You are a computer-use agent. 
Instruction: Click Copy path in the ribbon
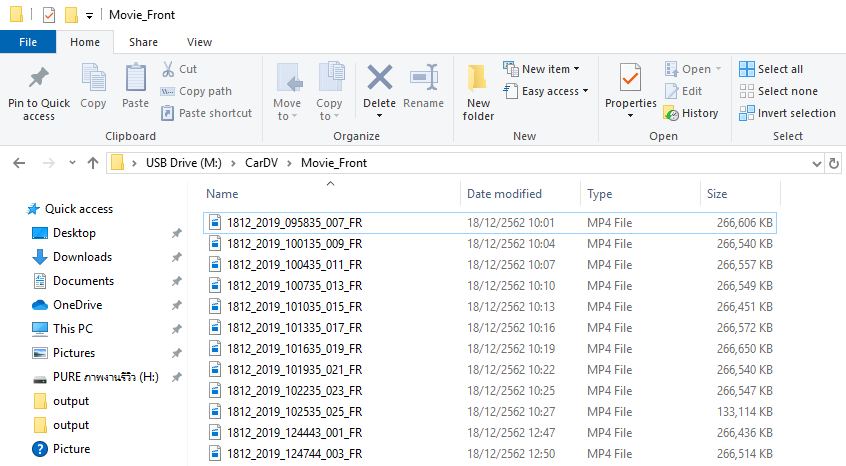196,91
